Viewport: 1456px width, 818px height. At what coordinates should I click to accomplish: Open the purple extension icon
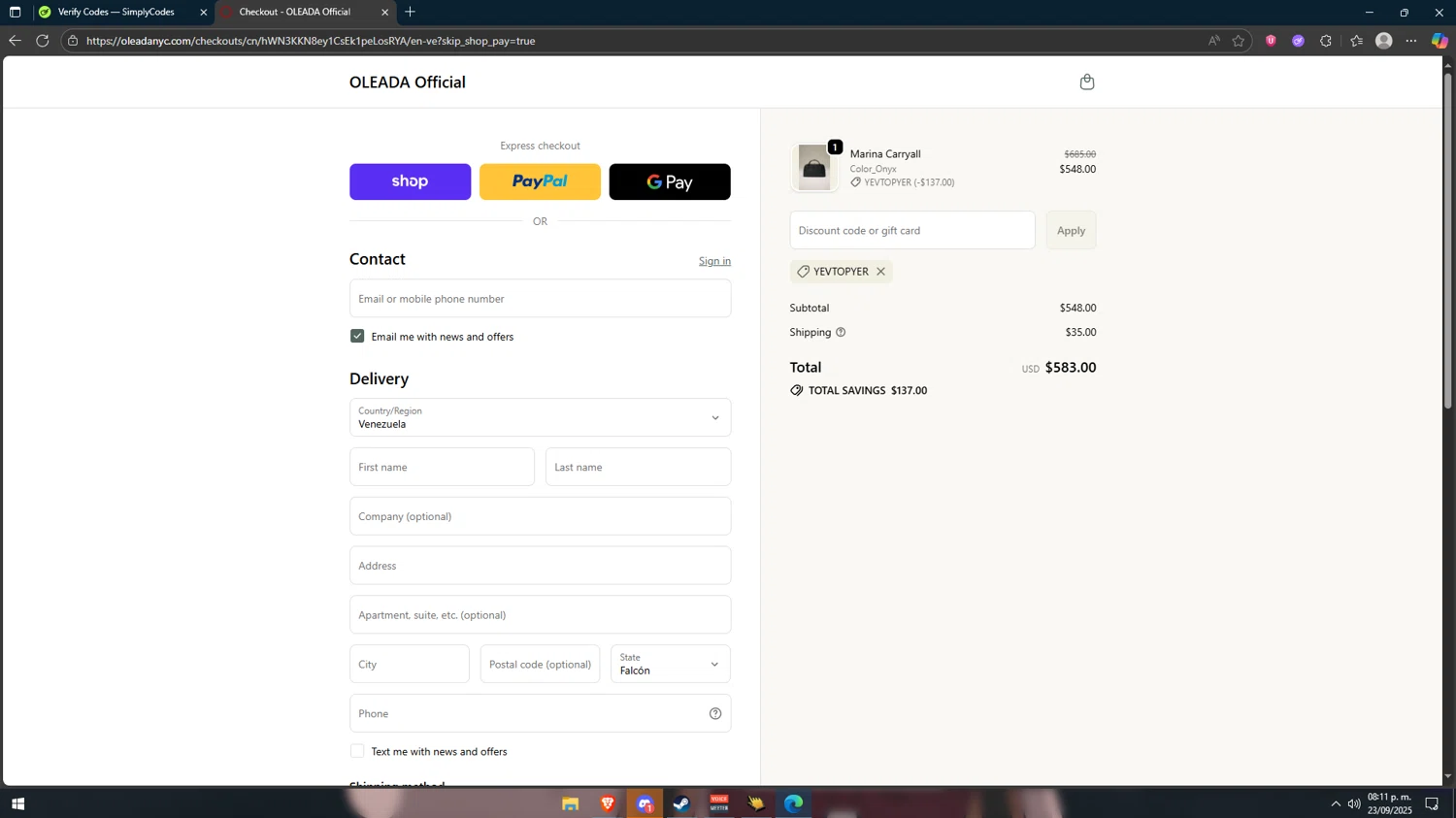click(1298, 41)
